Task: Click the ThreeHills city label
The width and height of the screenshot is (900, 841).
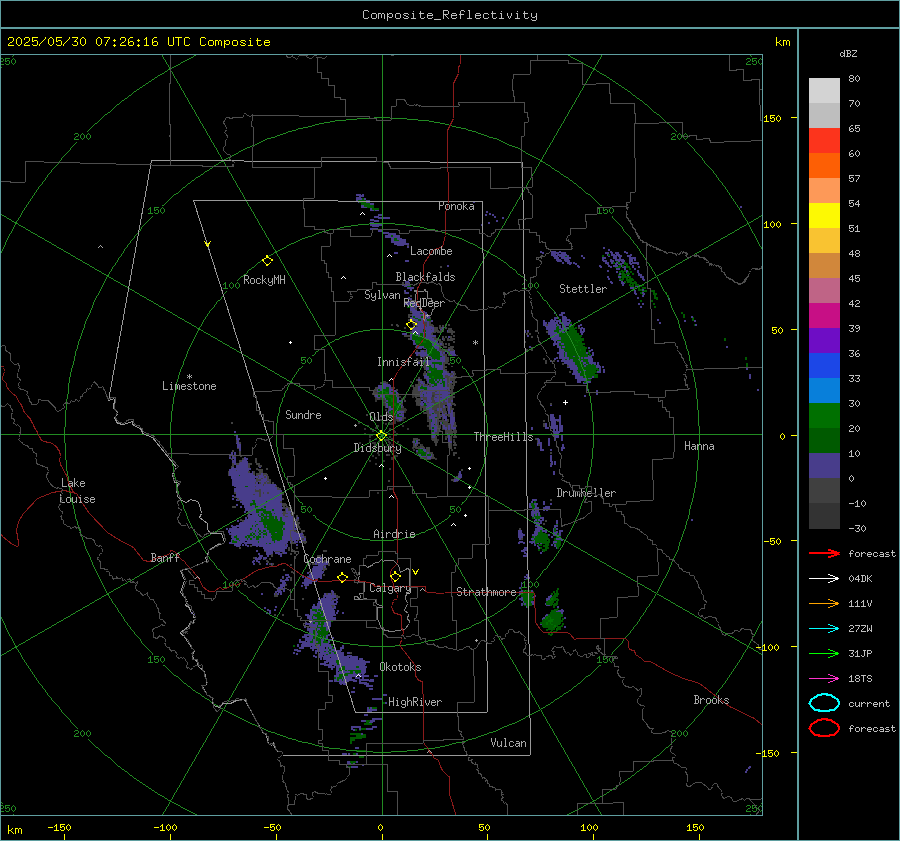Action: pyautogui.click(x=503, y=437)
